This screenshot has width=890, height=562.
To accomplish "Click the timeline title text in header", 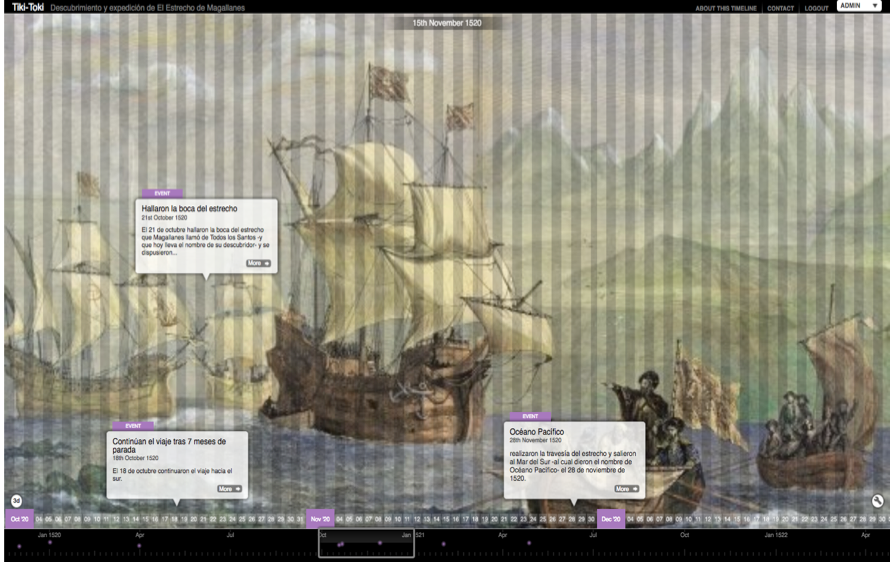I will (148, 8).
